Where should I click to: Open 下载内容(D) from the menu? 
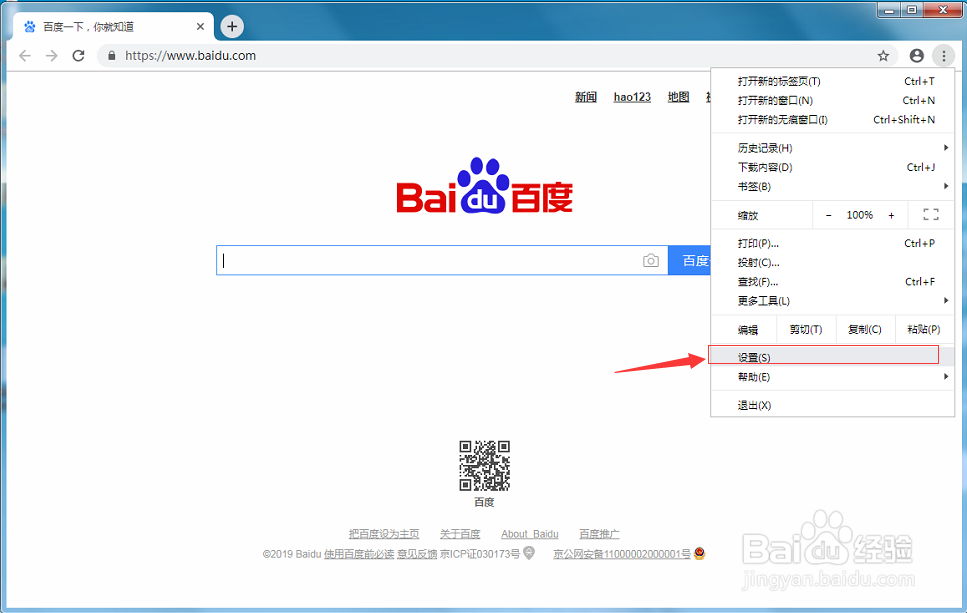click(833, 167)
